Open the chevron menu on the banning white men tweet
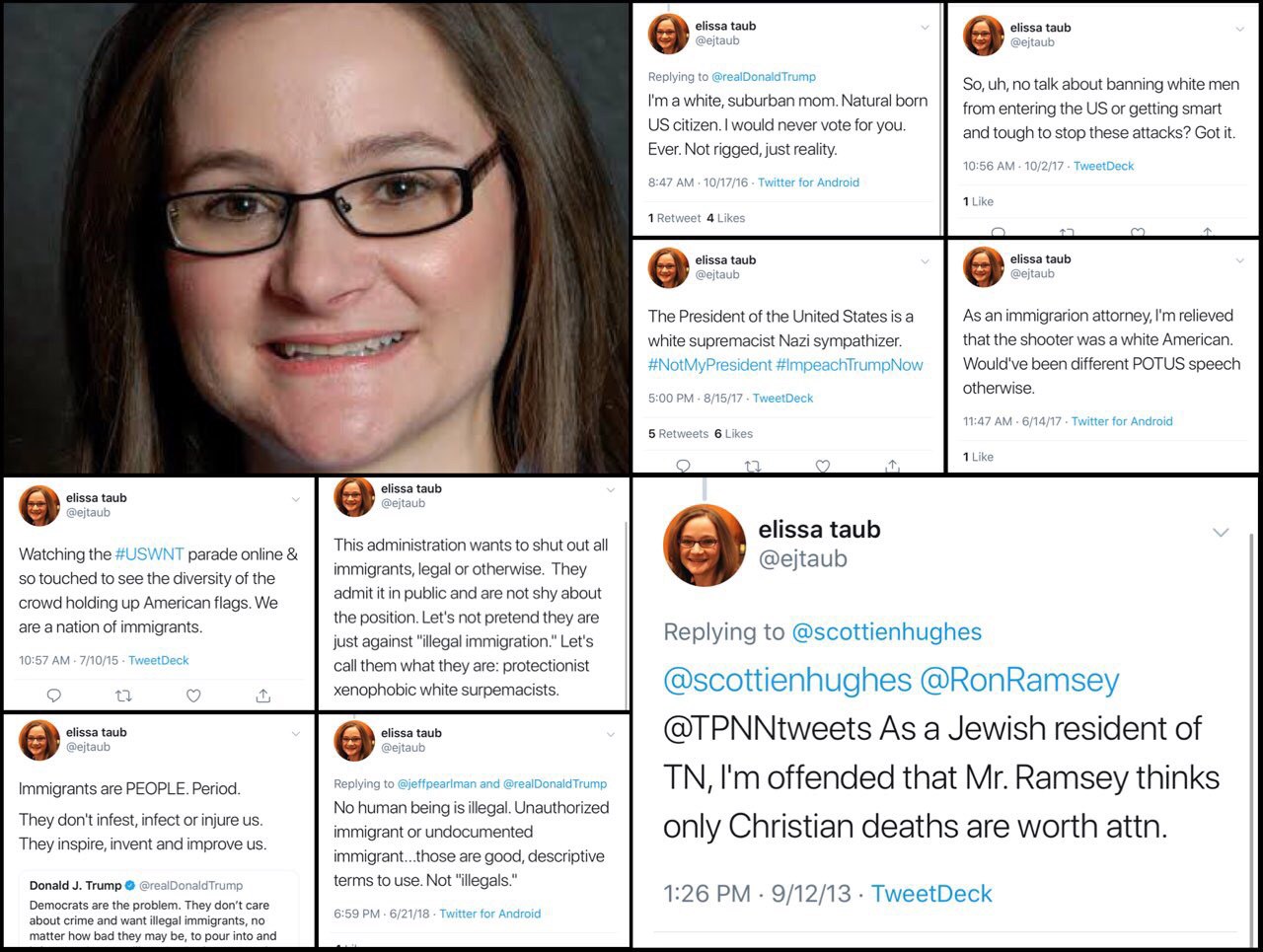The height and width of the screenshot is (952, 1263). [x=1240, y=30]
